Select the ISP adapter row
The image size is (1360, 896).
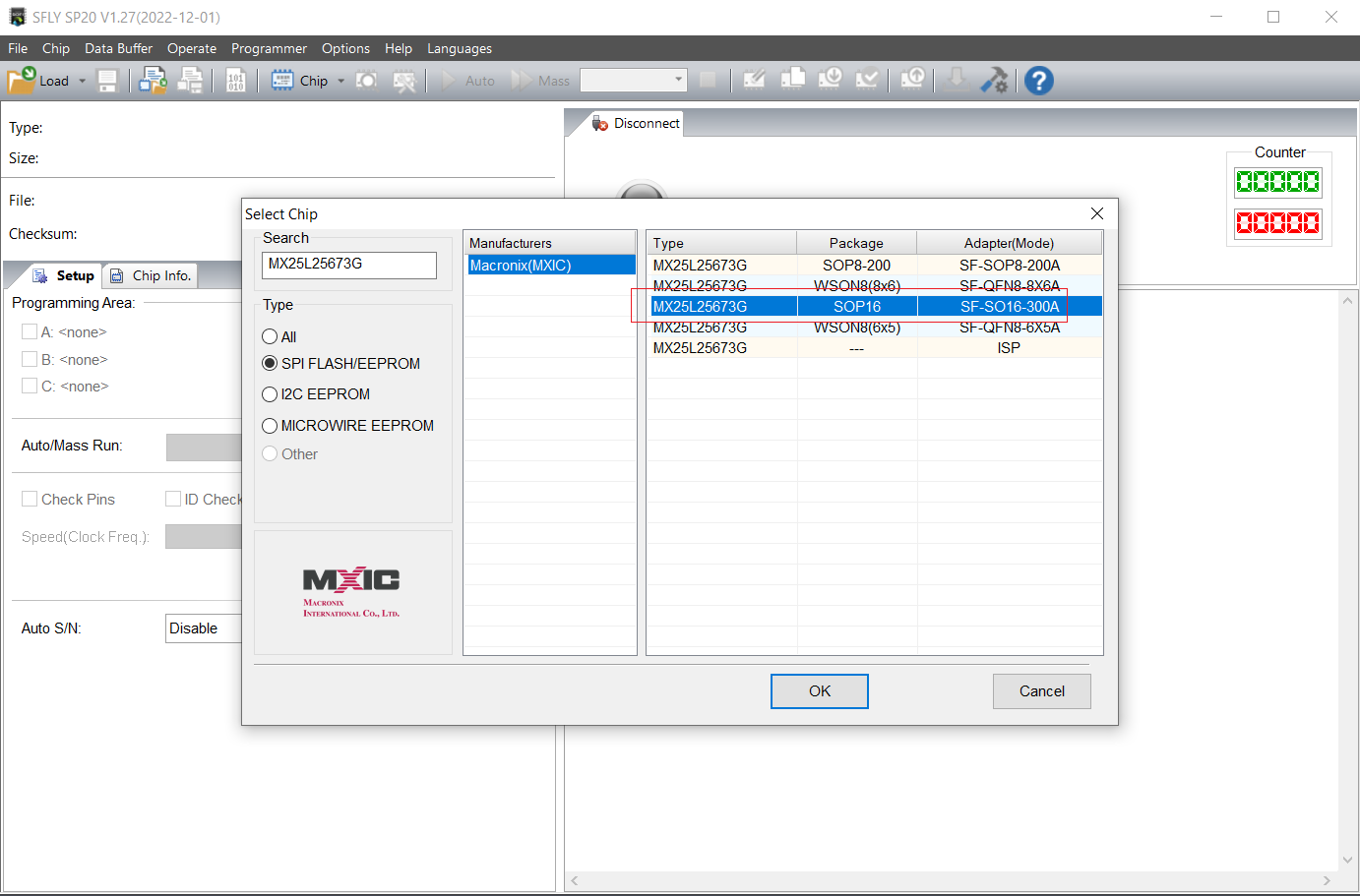pos(876,348)
